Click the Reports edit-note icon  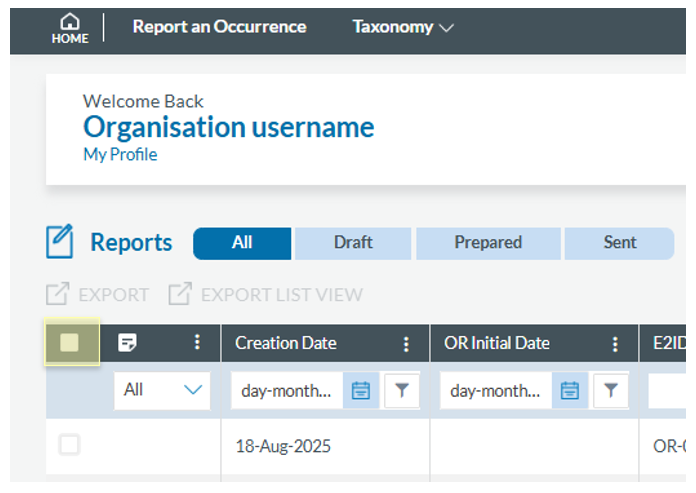click(x=60, y=242)
